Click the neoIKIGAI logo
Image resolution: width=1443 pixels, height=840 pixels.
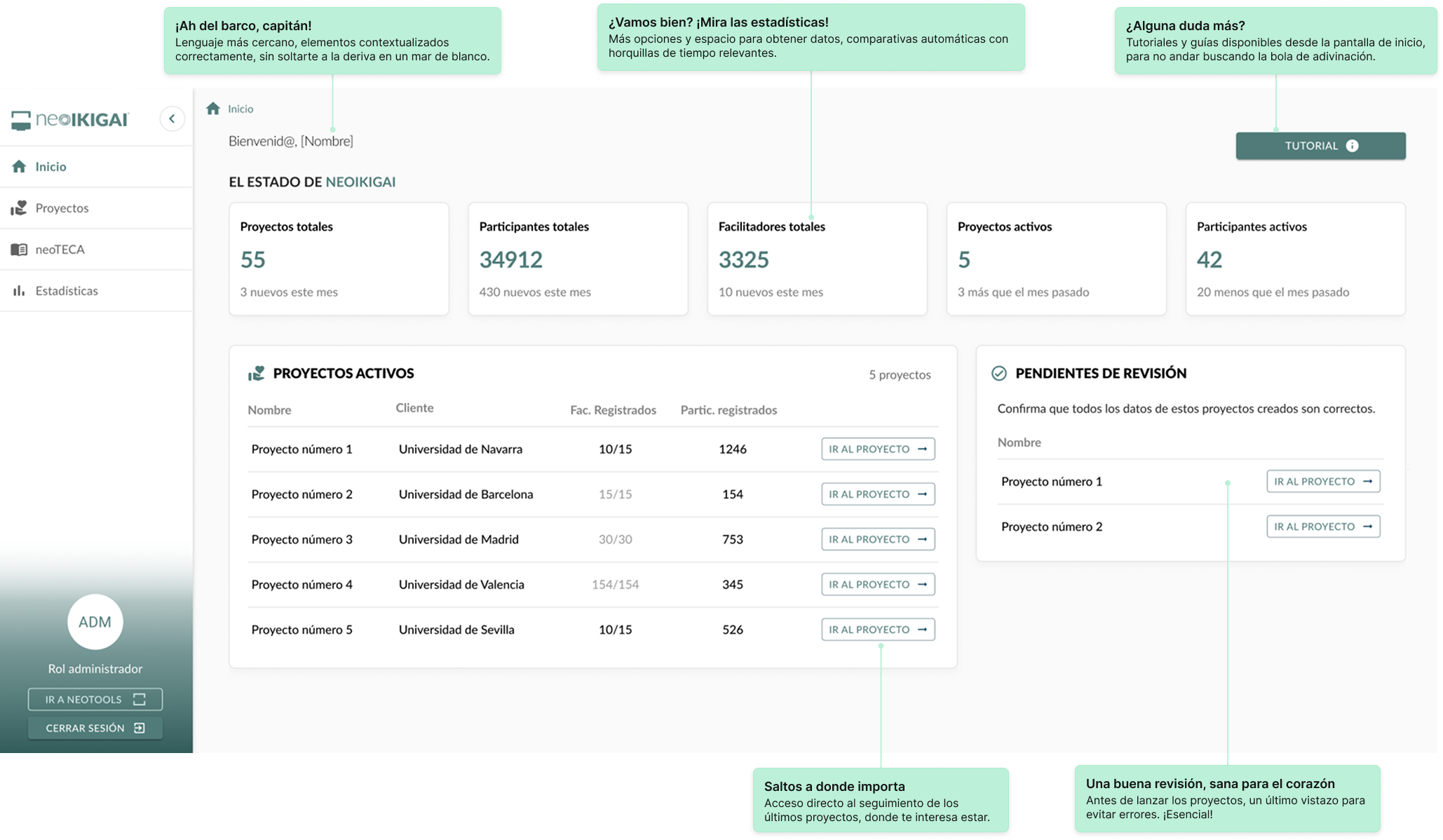(70, 118)
